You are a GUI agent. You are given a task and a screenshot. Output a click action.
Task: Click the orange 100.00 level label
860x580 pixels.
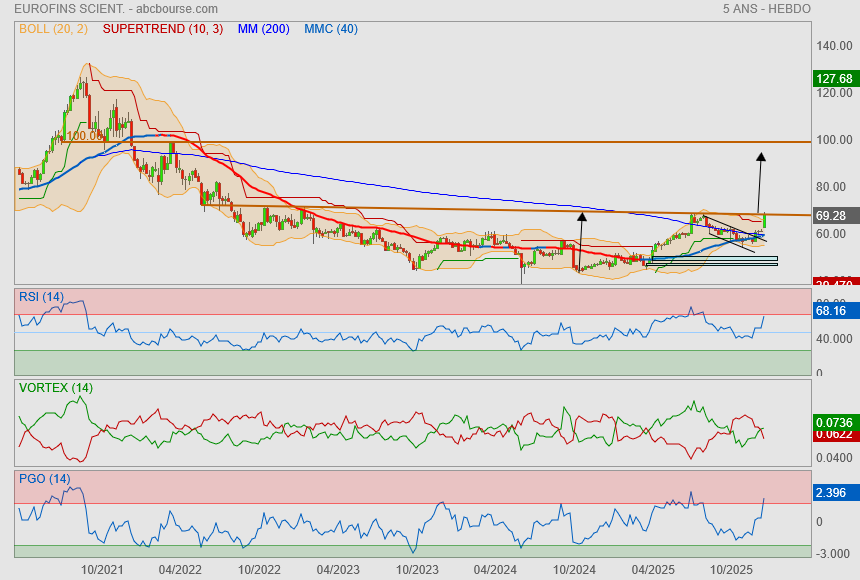tap(86, 136)
